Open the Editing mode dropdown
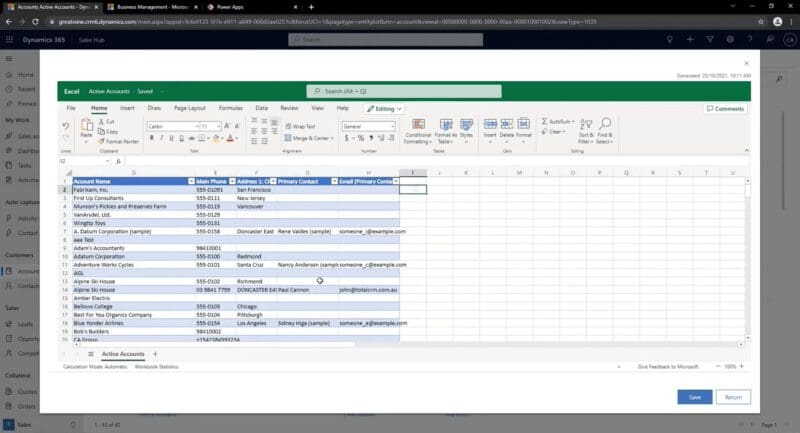Viewport: 800px width, 433px height. coord(385,109)
